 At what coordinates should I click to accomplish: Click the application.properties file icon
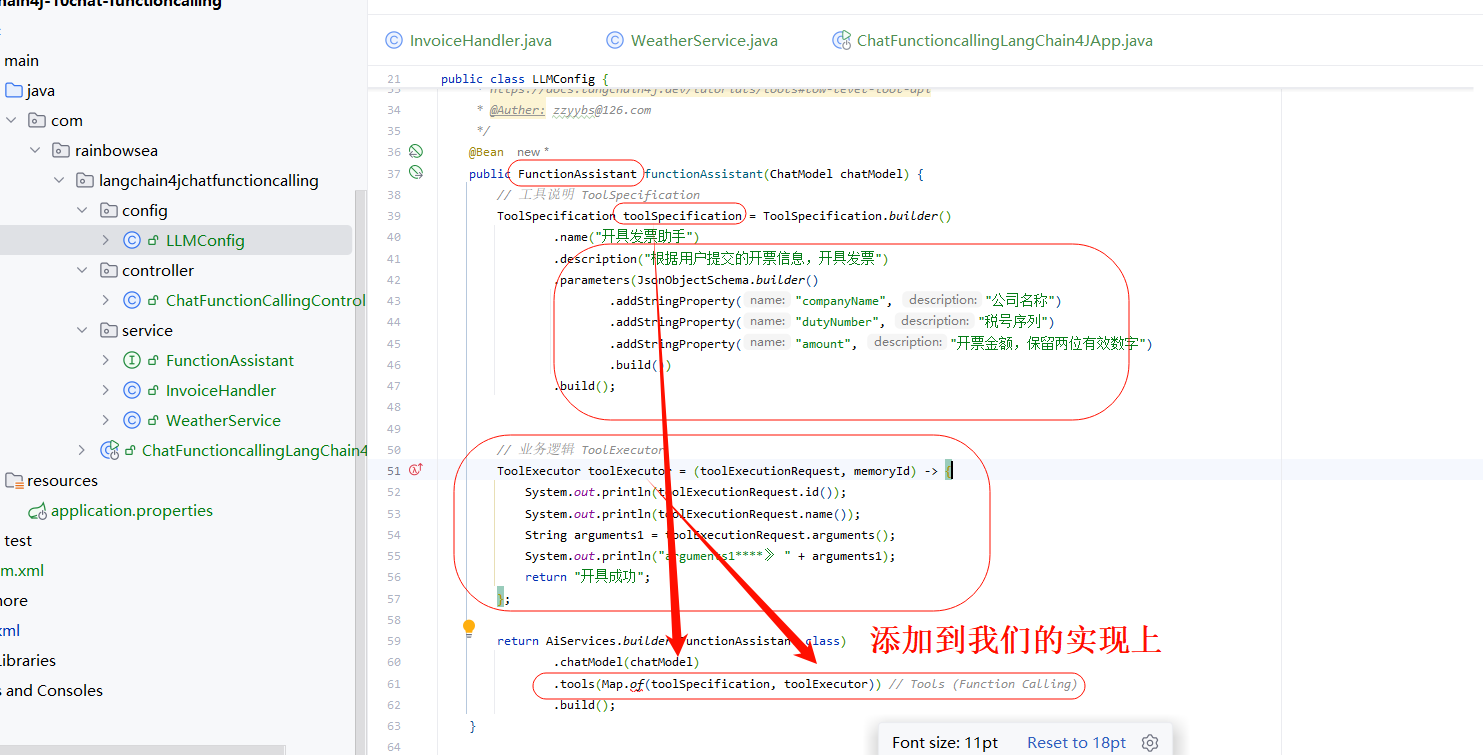[38, 511]
